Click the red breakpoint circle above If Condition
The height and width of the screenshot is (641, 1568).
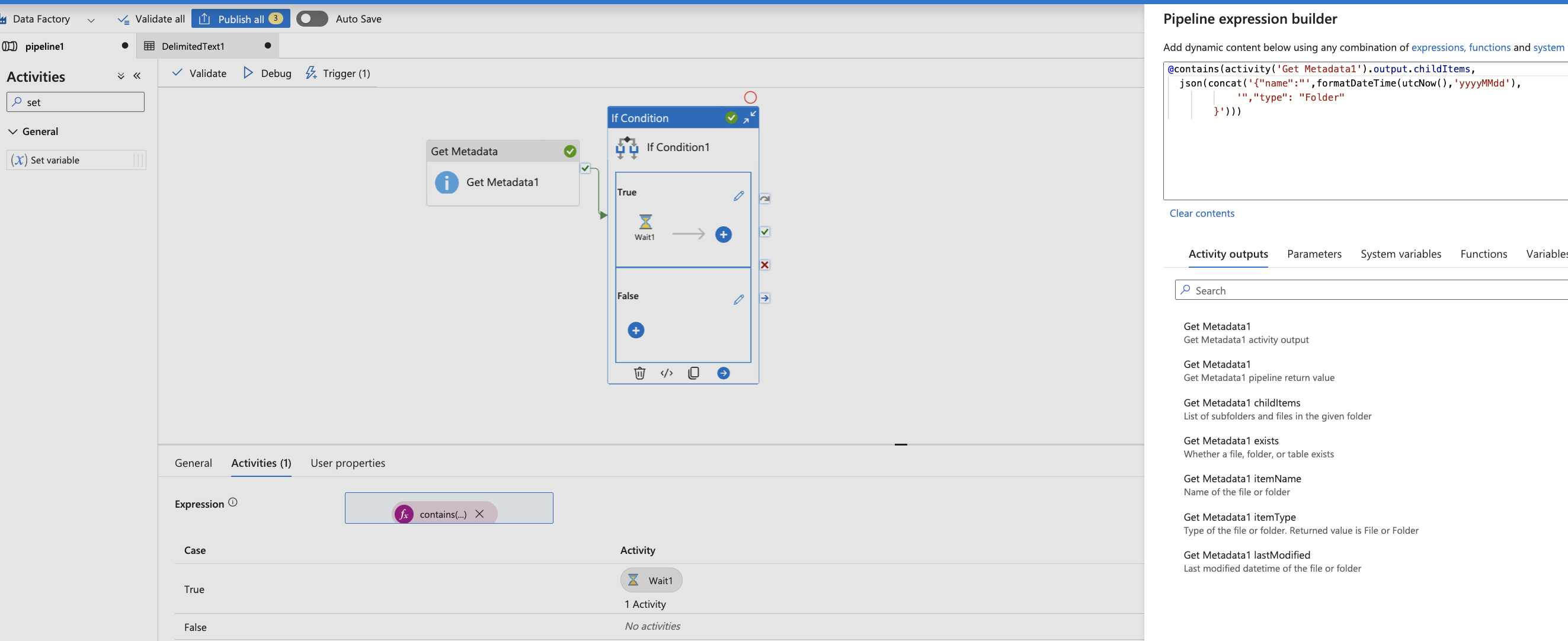750,97
